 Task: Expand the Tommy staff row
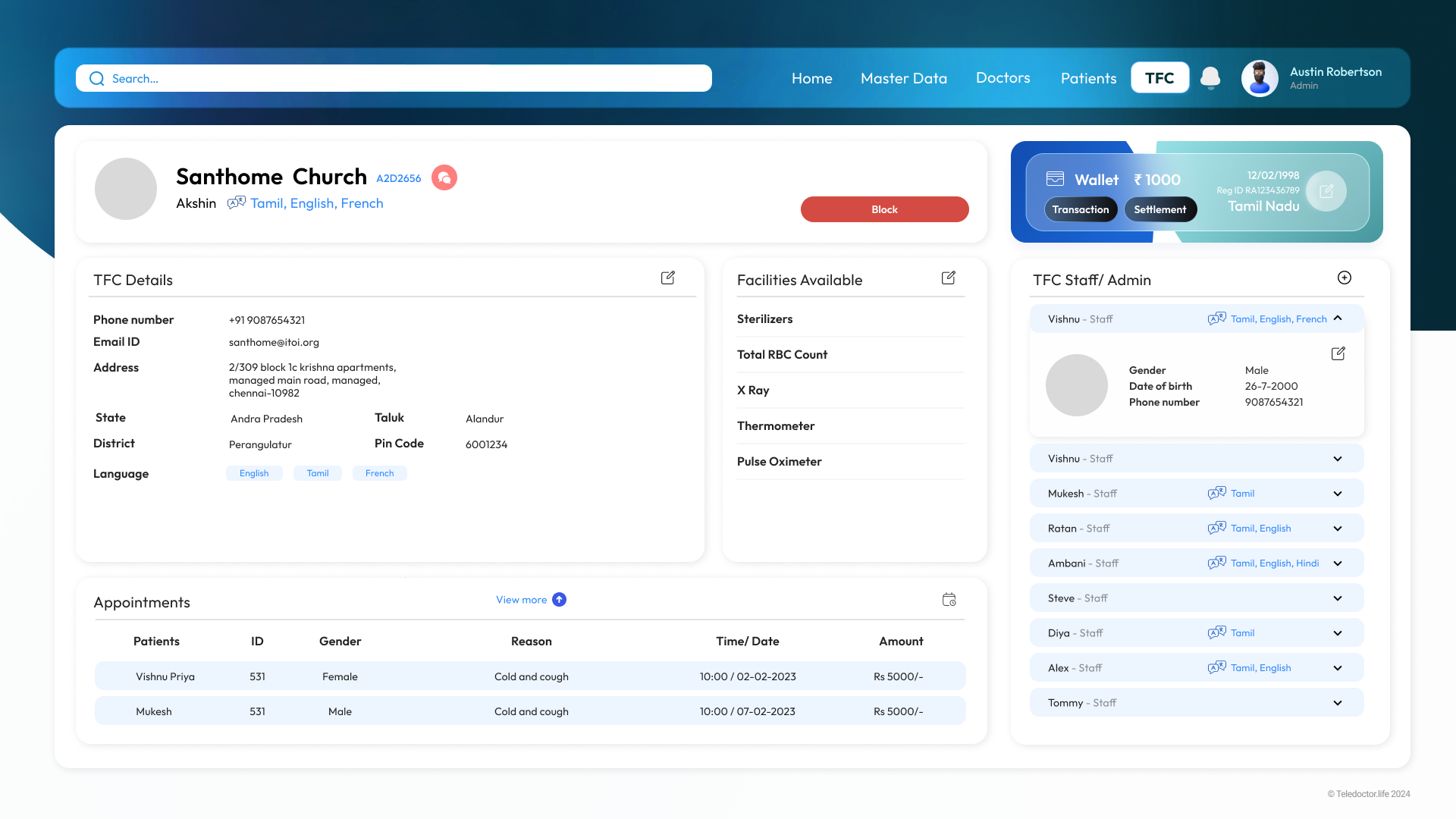click(x=1338, y=703)
